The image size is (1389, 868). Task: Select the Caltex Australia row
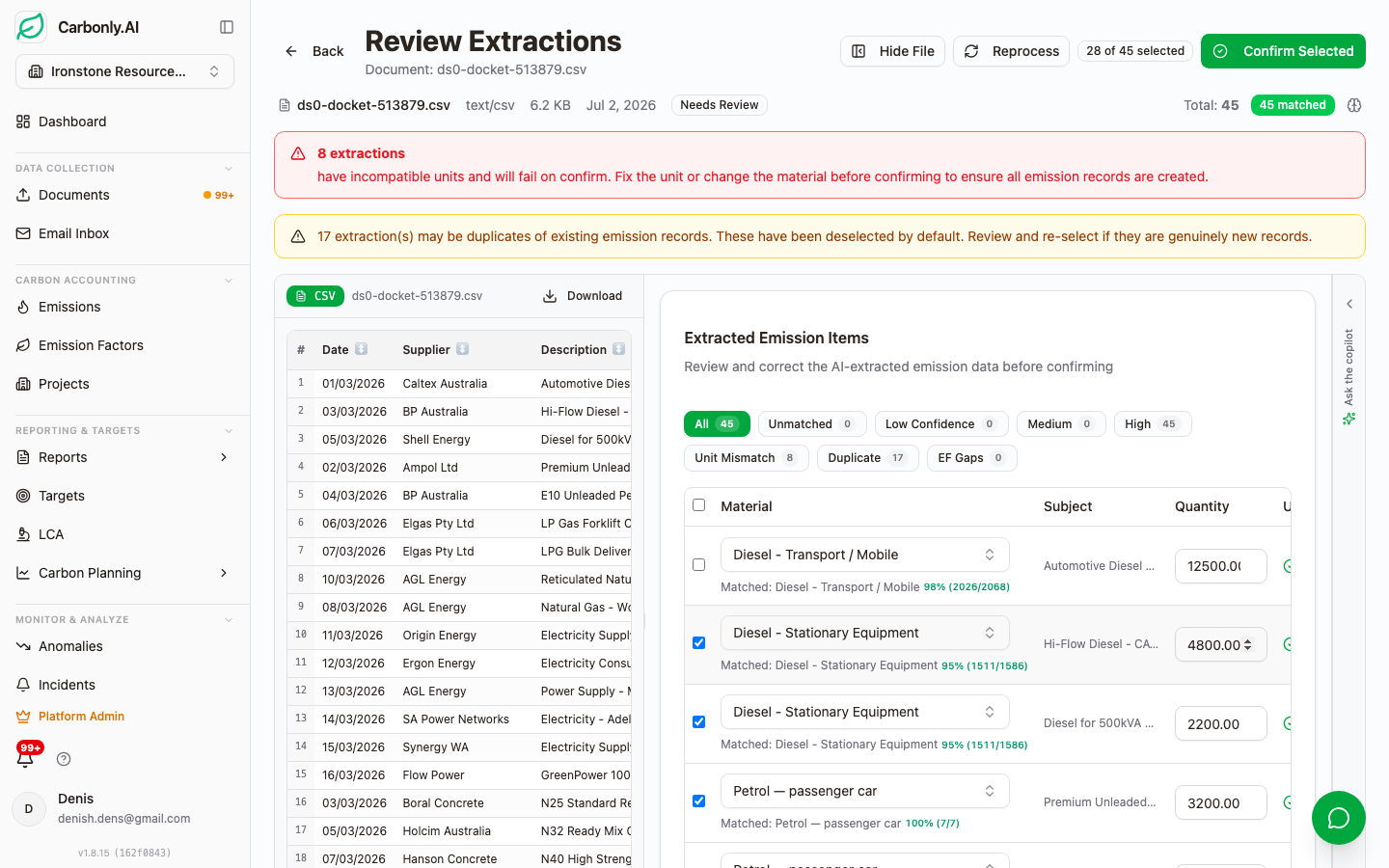459,383
